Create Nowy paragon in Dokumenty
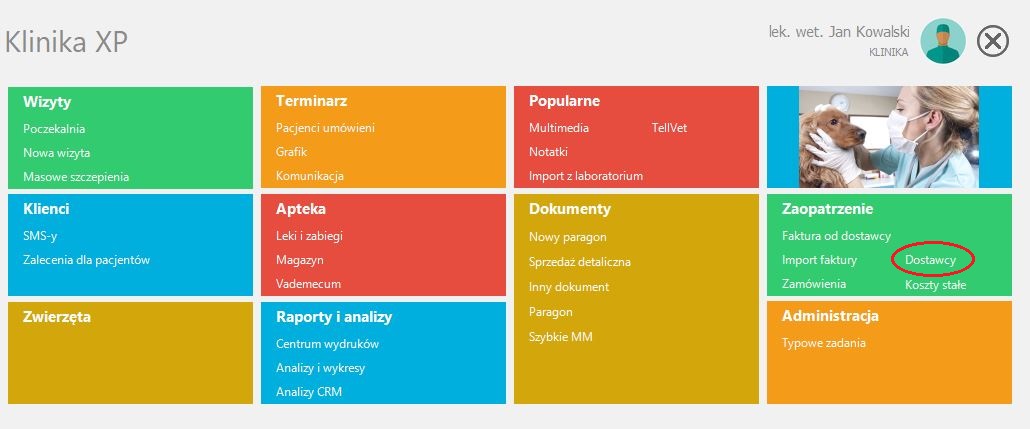 pos(568,237)
